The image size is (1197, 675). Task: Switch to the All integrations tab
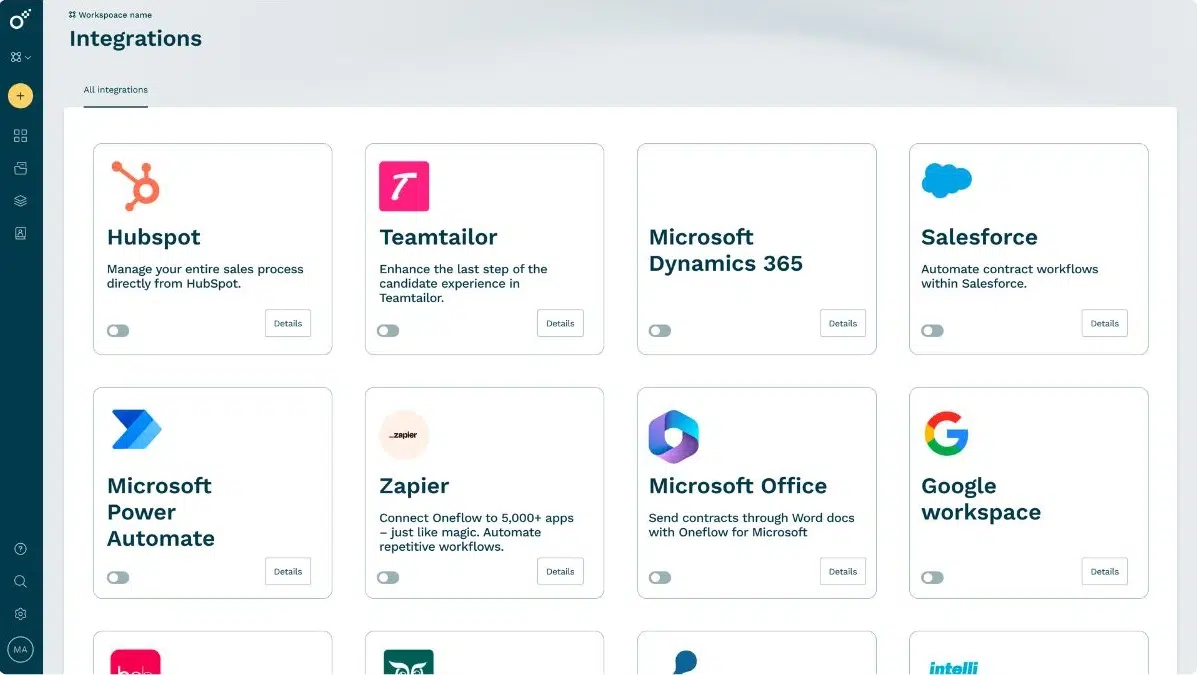(115, 89)
